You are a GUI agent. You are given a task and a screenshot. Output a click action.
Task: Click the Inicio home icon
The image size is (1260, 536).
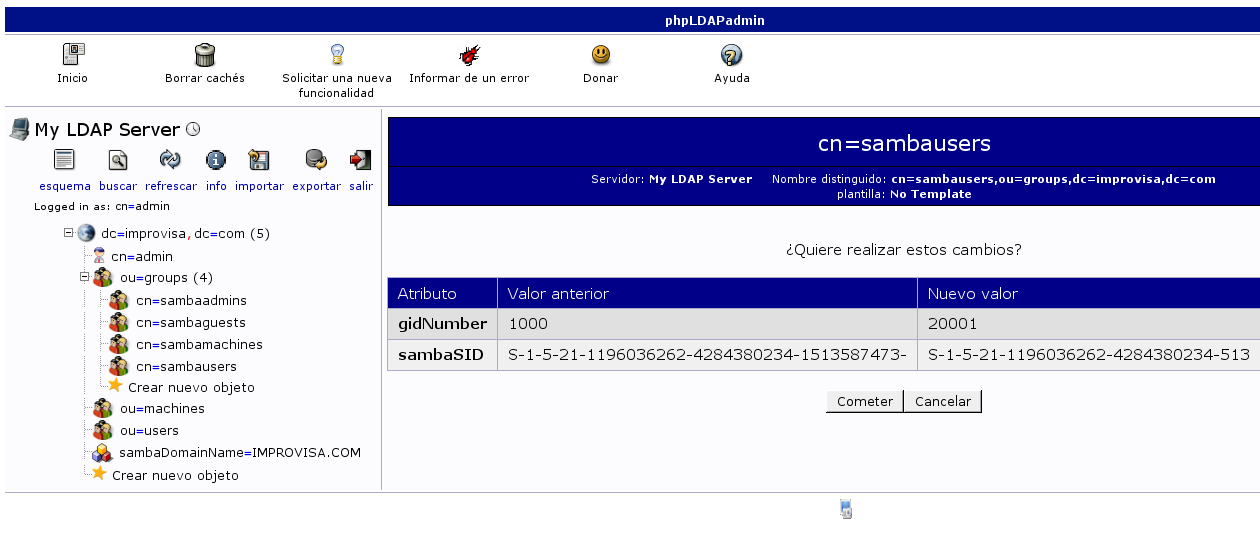(x=72, y=55)
